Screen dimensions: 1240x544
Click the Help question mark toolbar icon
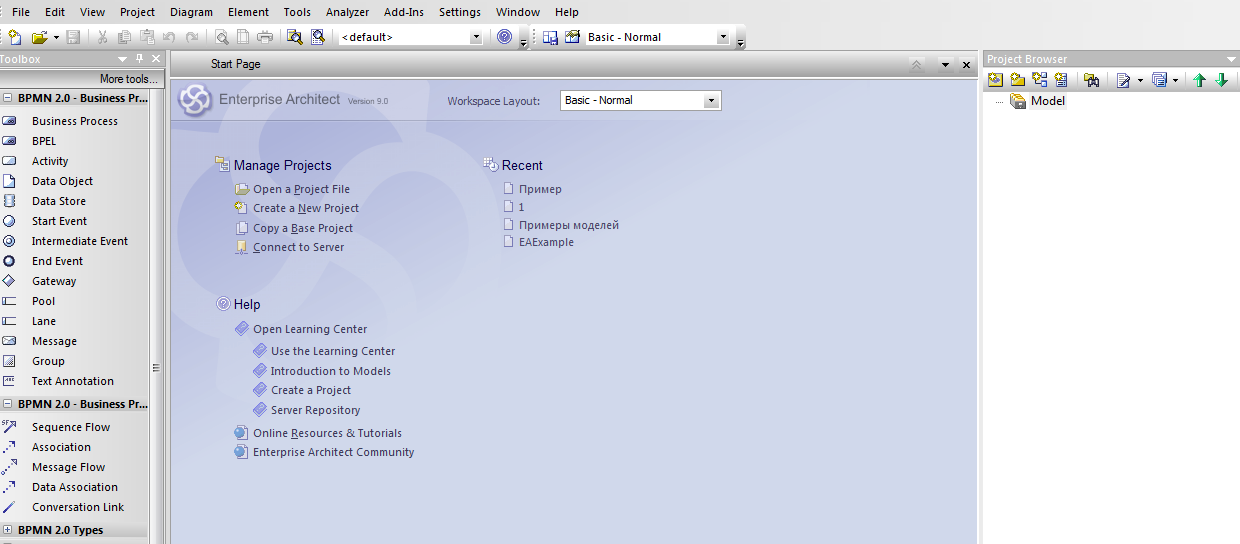pyautogui.click(x=504, y=37)
